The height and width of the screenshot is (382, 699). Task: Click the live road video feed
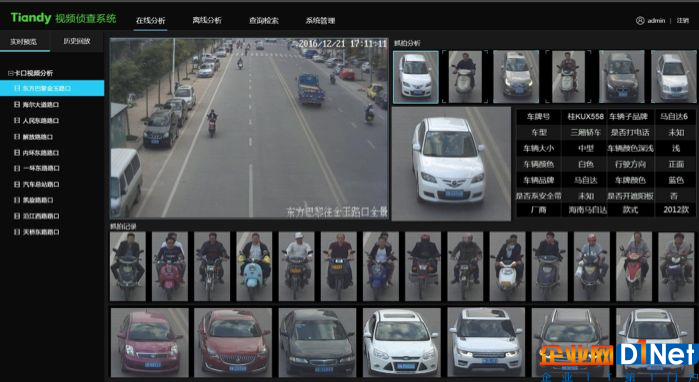(x=249, y=128)
